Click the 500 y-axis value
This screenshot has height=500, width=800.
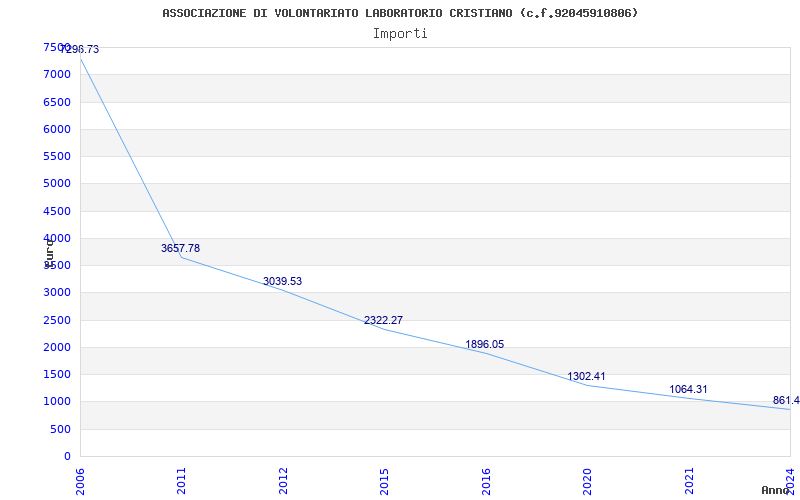(60, 429)
